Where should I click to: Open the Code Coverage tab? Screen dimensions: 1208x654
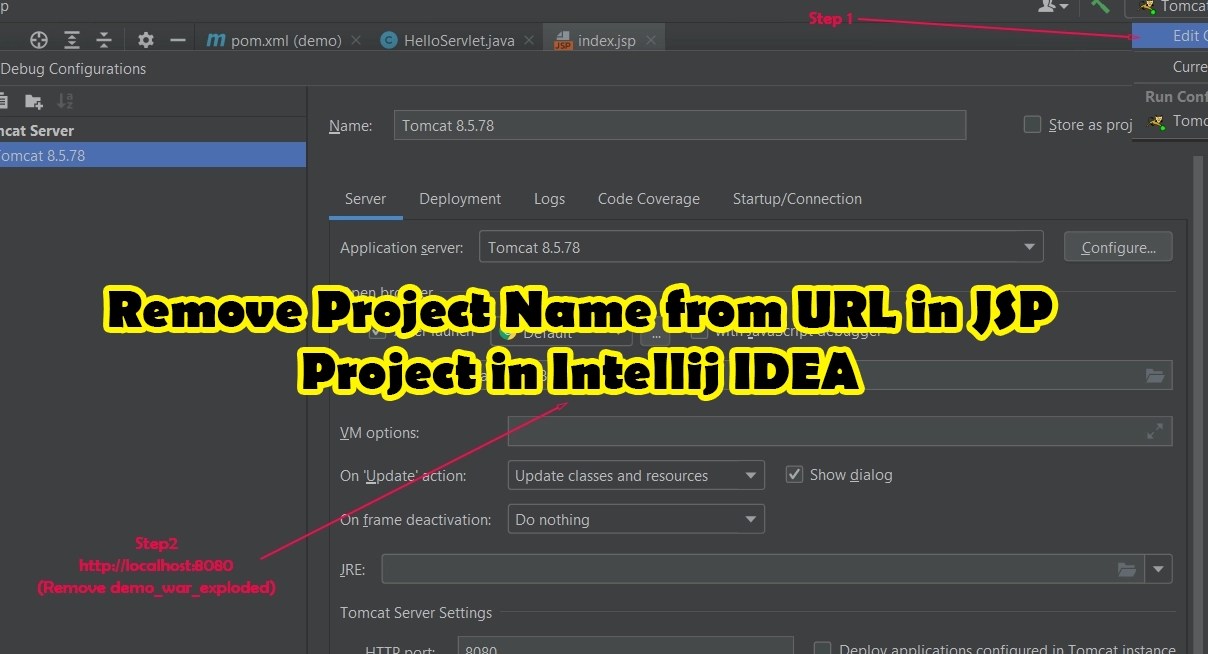tap(648, 198)
